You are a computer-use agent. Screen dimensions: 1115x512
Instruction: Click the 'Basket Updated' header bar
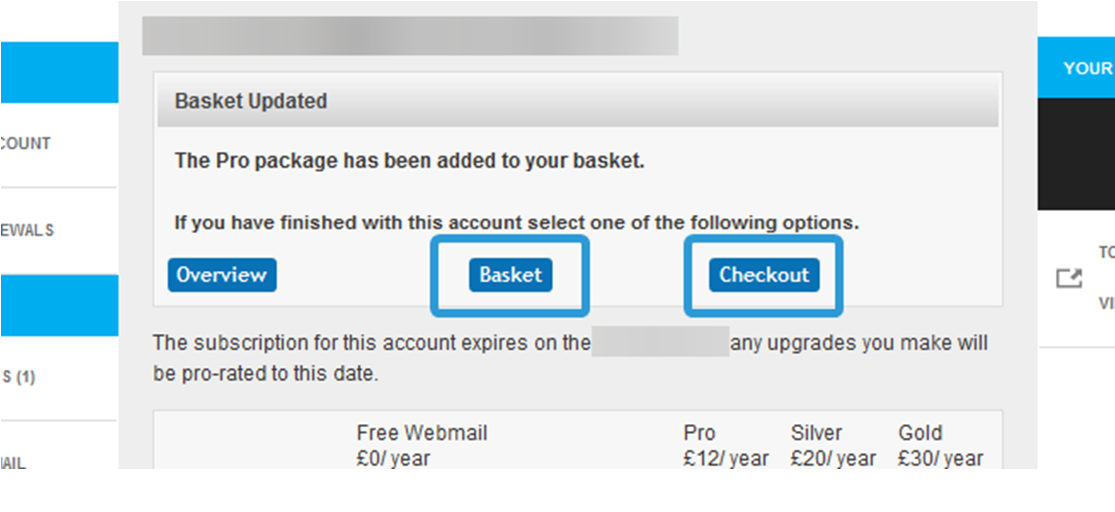point(577,101)
